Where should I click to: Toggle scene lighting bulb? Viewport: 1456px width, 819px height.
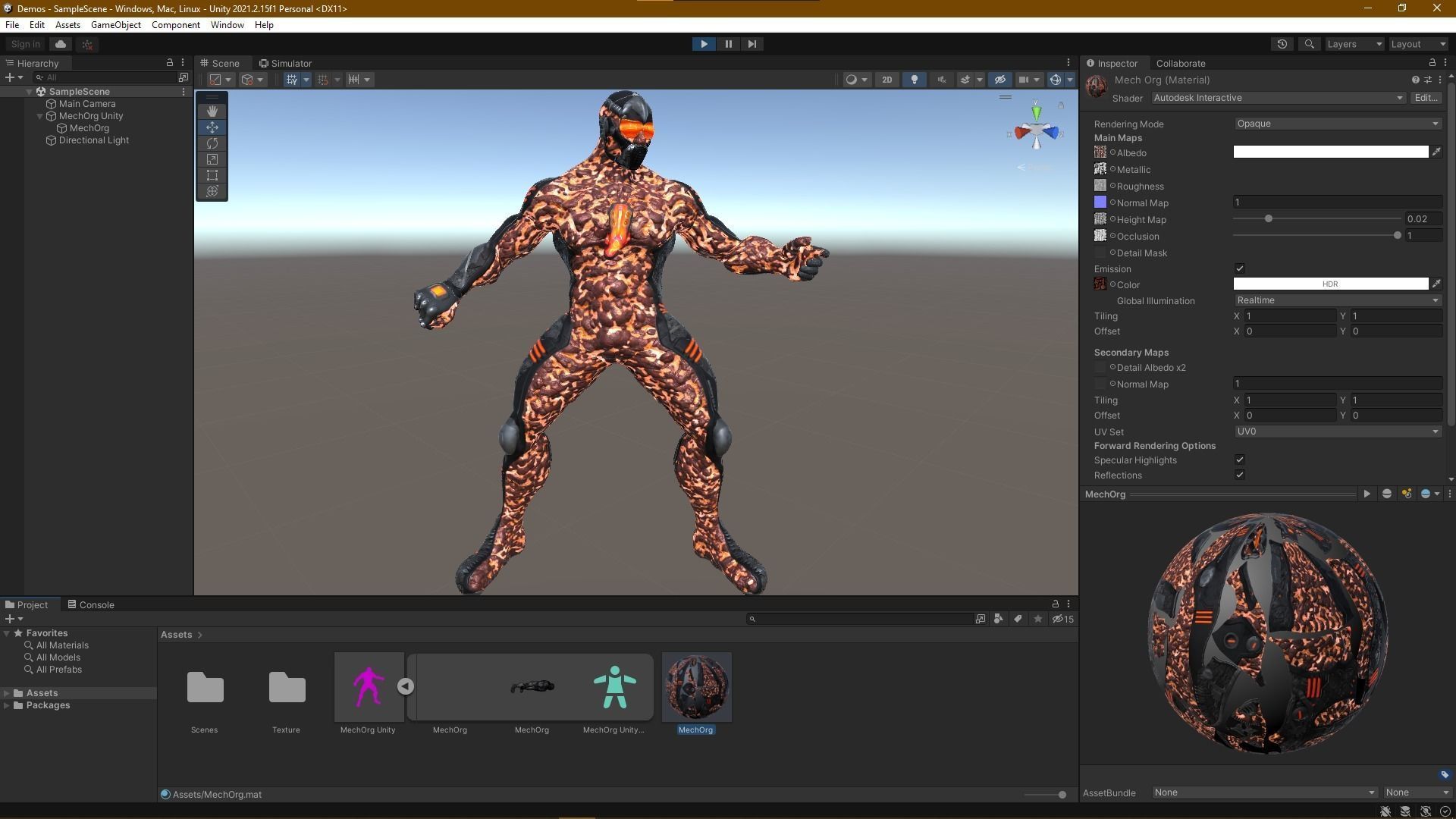pos(915,80)
